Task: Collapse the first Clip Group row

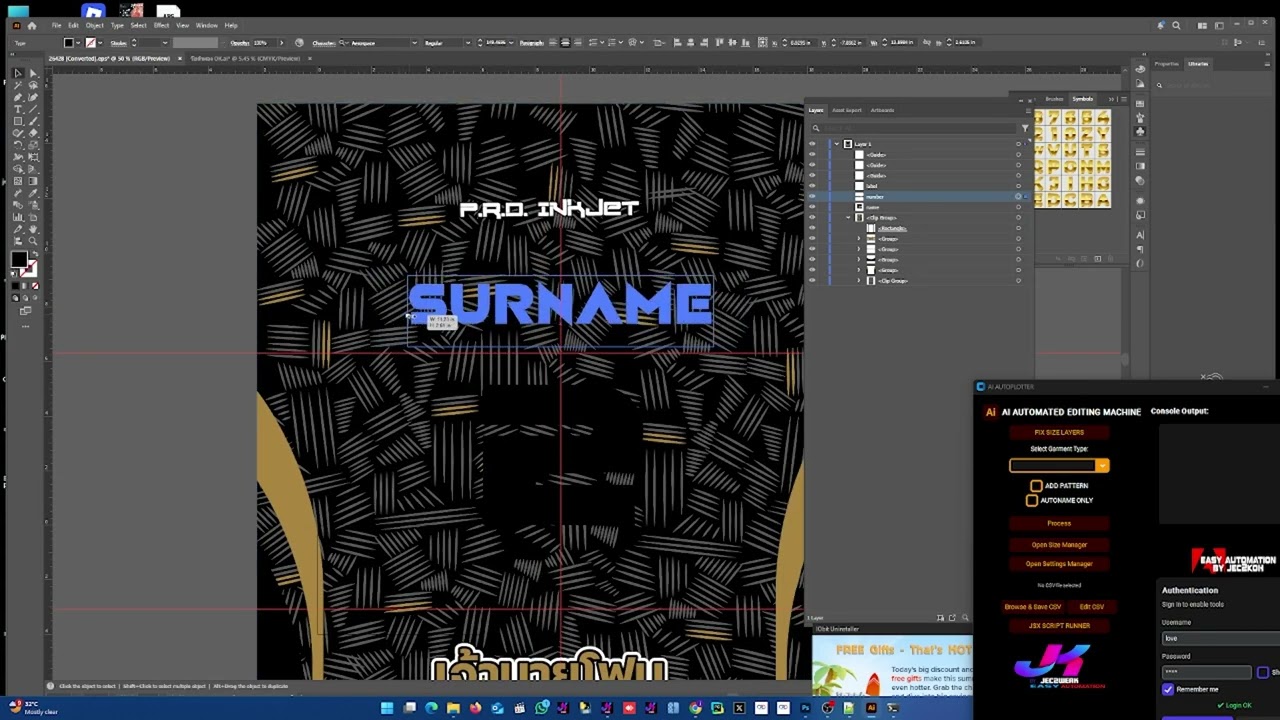Action: [848, 217]
